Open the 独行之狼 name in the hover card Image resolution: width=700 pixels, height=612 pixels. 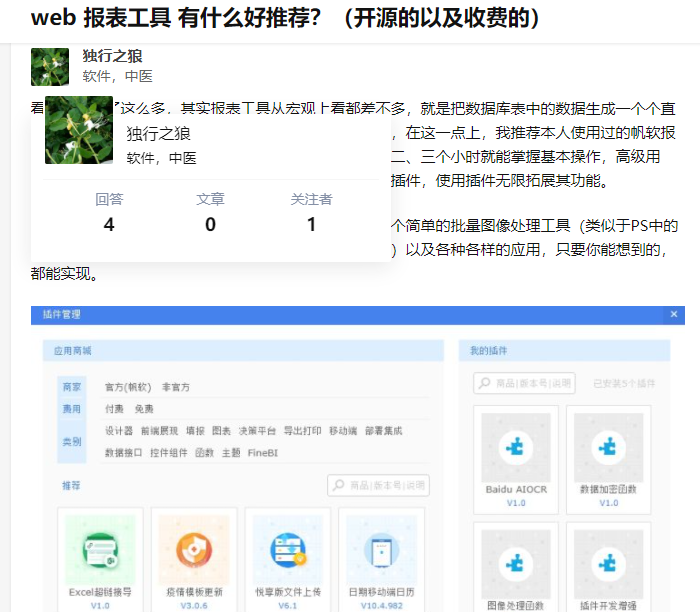pyautogui.click(x=158, y=134)
